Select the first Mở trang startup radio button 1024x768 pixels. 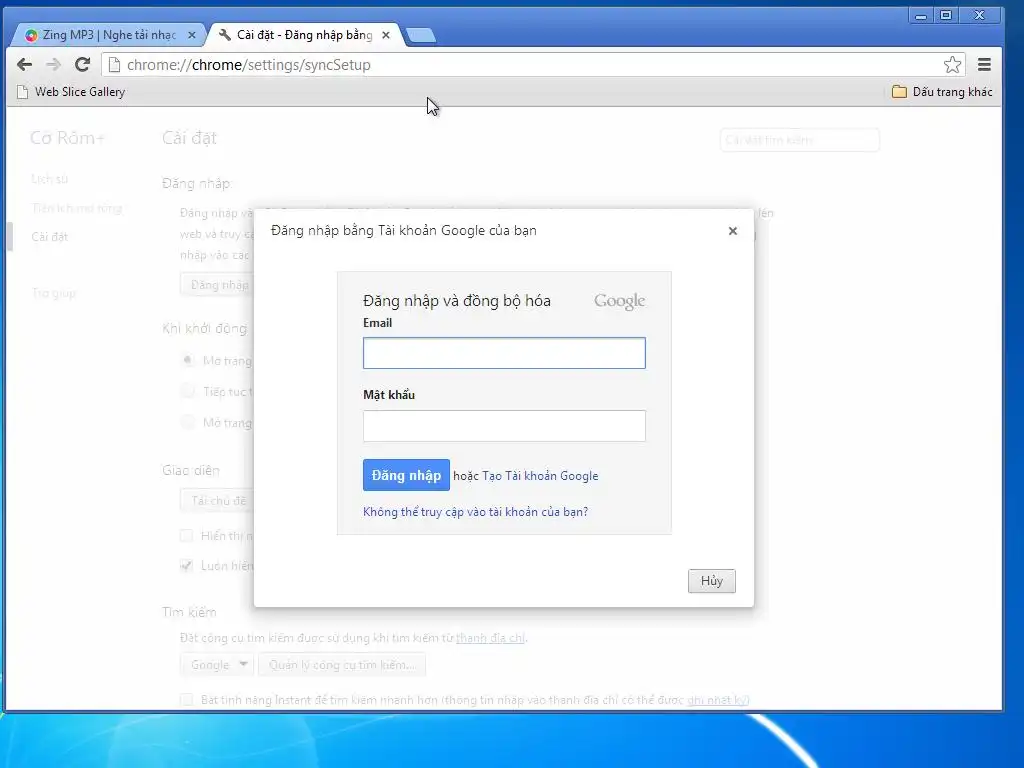pyautogui.click(x=188, y=360)
